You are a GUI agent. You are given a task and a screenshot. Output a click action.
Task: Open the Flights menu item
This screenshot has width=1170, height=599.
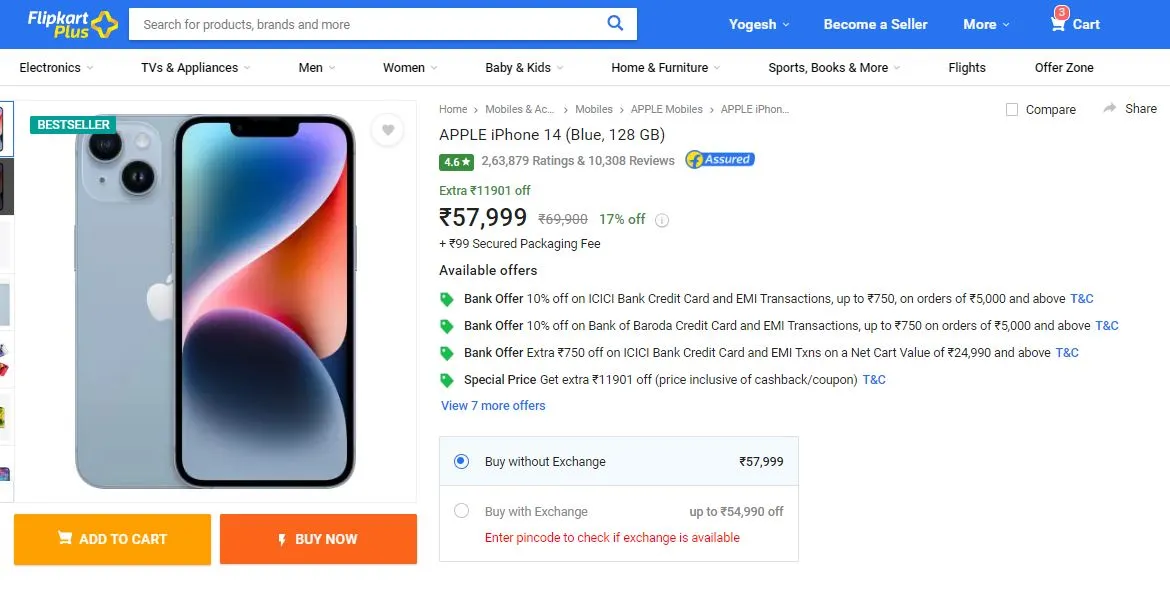pyautogui.click(x=967, y=67)
